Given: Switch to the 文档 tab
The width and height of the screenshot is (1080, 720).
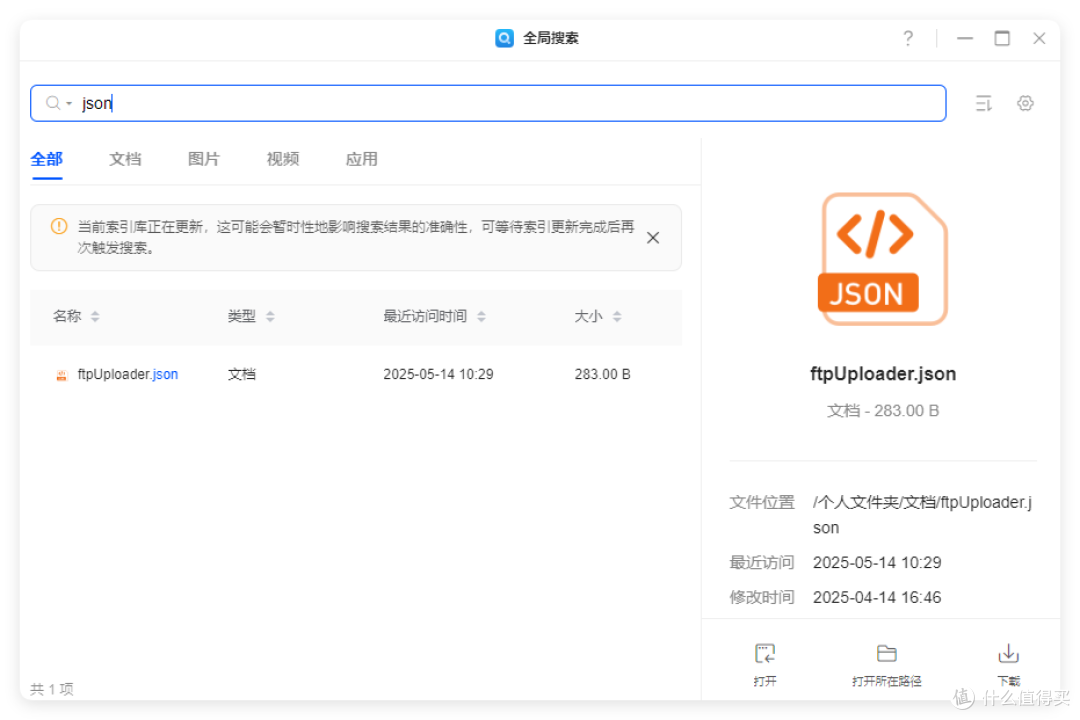Looking at the screenshot, I should pos(125,160).
